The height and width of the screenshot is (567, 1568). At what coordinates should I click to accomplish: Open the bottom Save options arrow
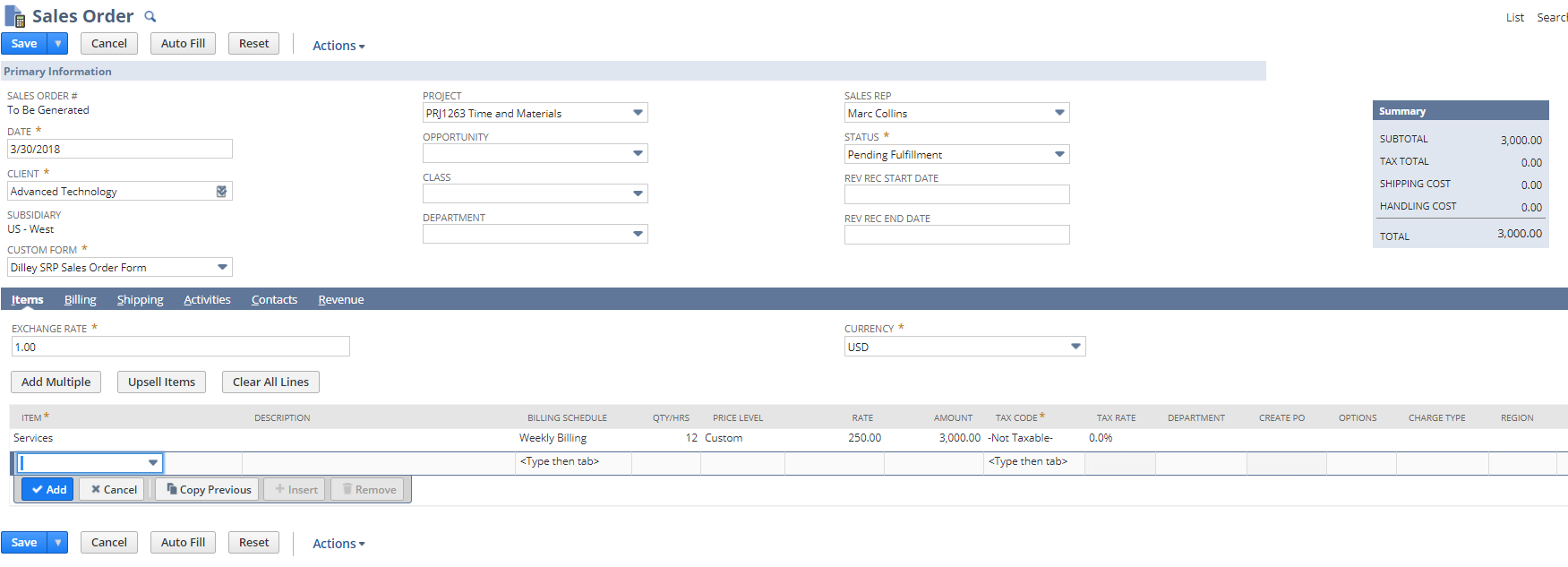pos(58,542)
